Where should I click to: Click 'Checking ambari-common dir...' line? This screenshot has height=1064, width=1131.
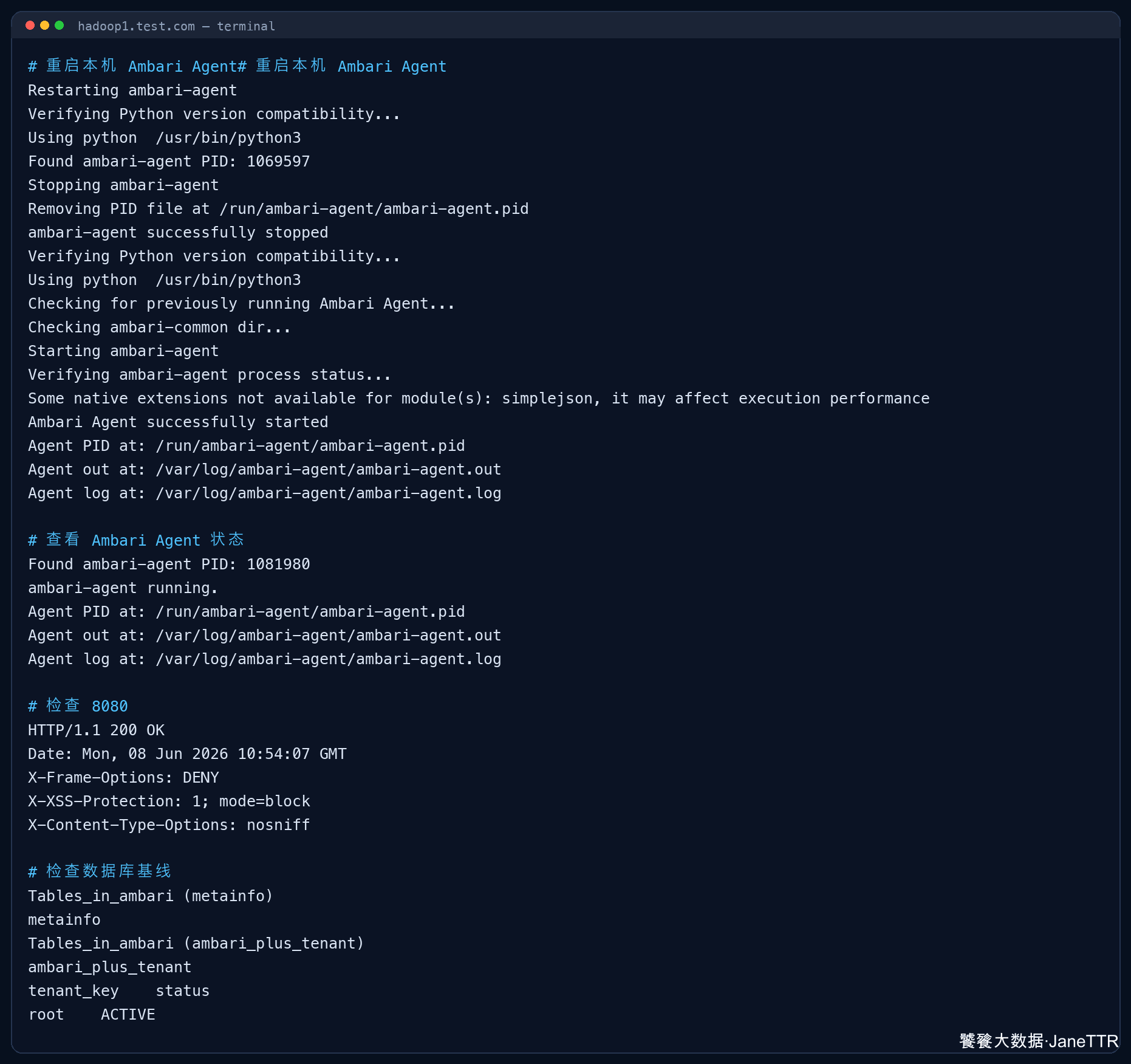pyautogui.click(x=160, y=328)
